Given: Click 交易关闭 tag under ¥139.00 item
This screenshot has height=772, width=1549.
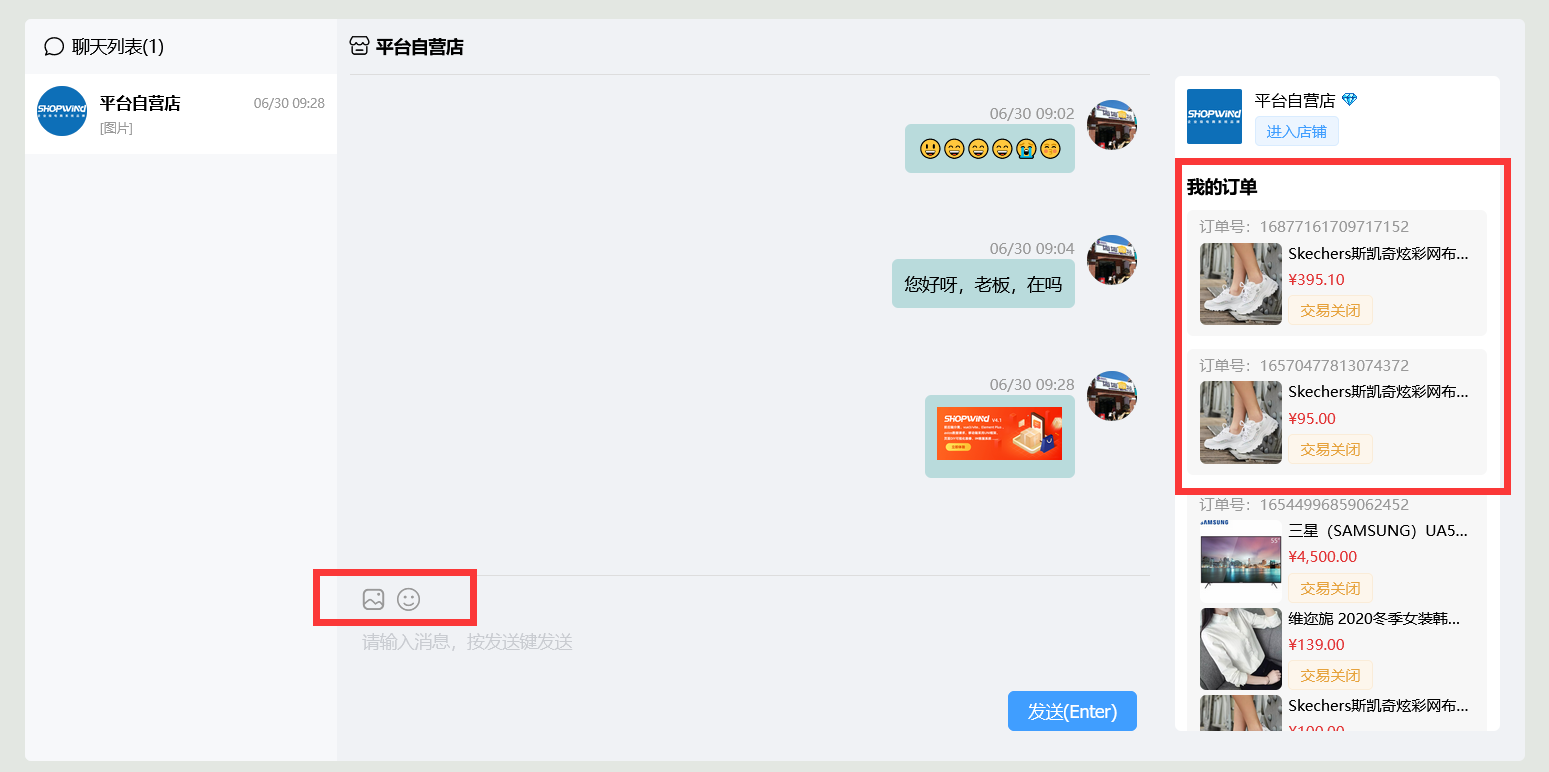Looking at the screenshot, I should tap(1330, 675).
